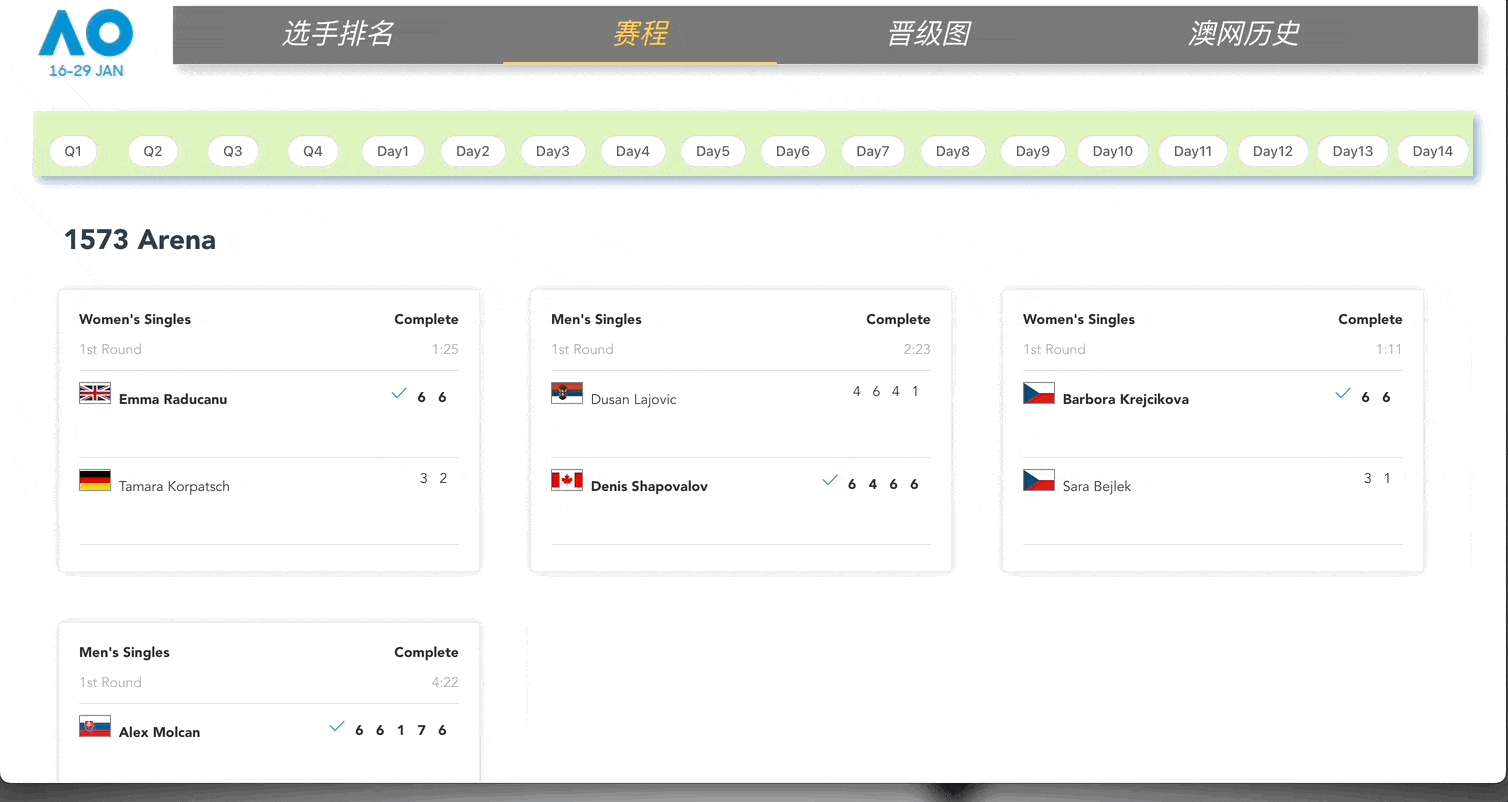
Task: Select the Q1 qualifying day
Action: (x=73, y=151)
